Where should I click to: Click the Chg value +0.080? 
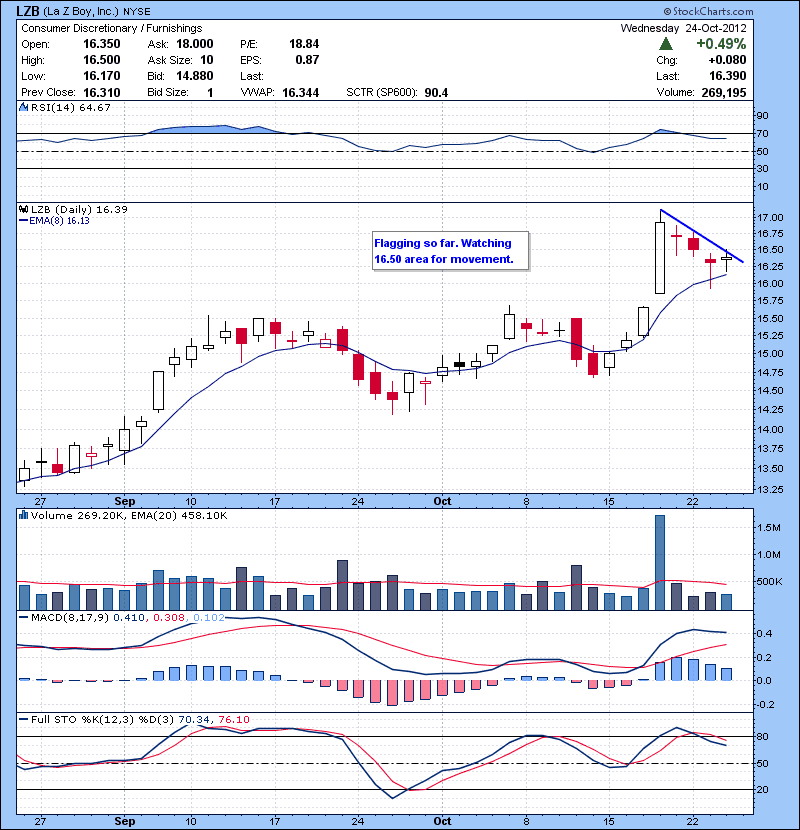727,60
